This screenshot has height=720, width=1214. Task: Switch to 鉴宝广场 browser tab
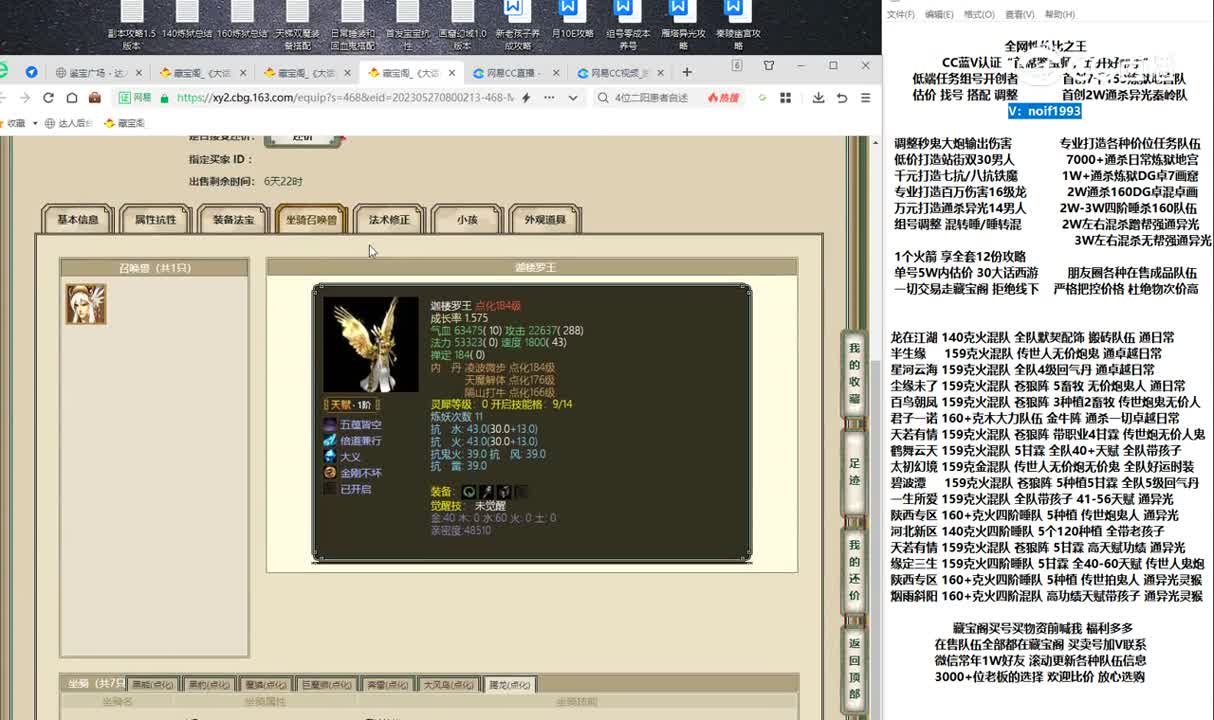(98, 73)
